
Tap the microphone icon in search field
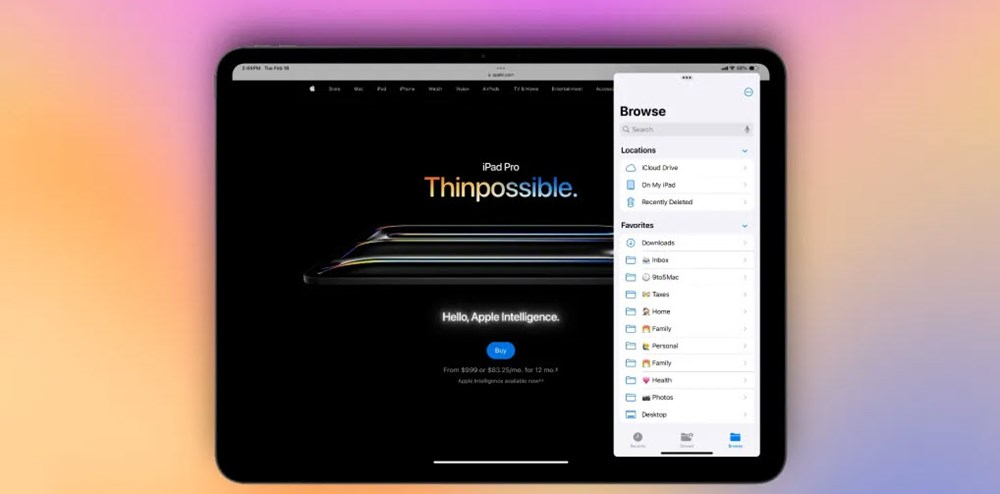tap(746, 129)
